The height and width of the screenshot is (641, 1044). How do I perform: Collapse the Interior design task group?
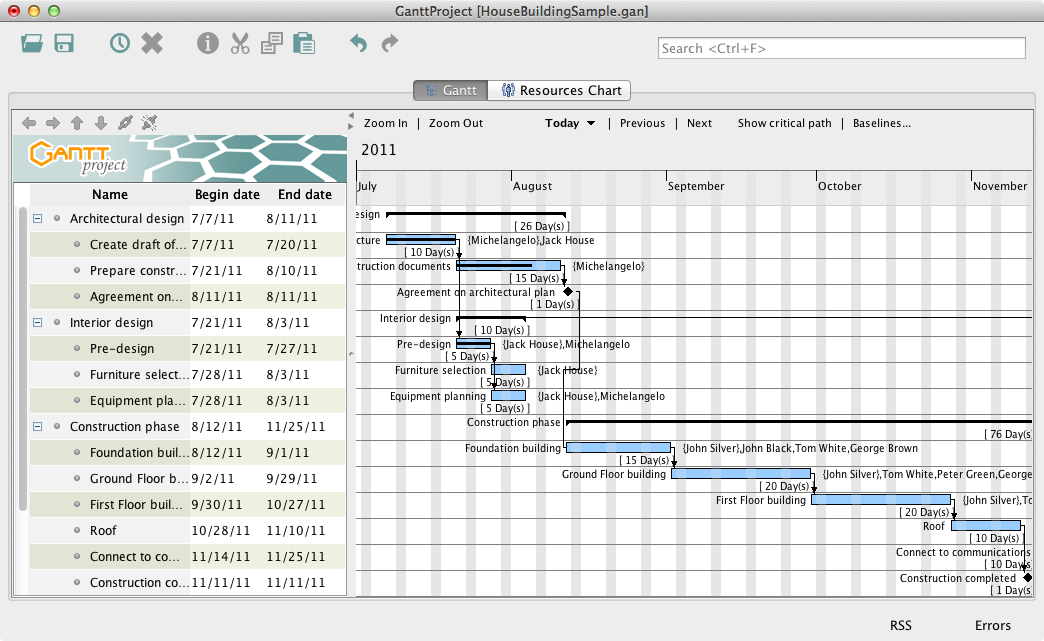pyautogui.click(x=38, y=322)
